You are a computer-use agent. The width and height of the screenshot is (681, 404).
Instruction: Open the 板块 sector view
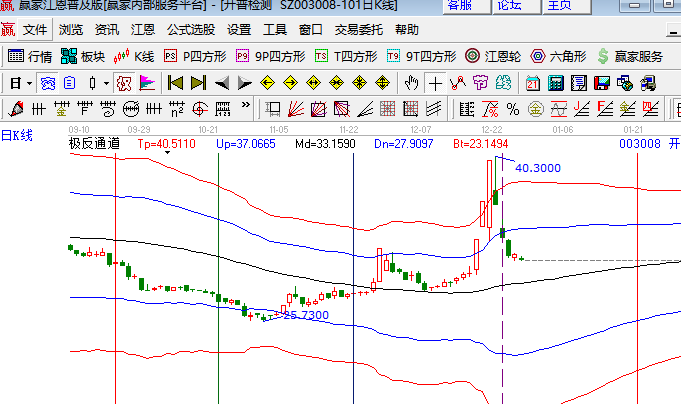(x=83, y=56)
